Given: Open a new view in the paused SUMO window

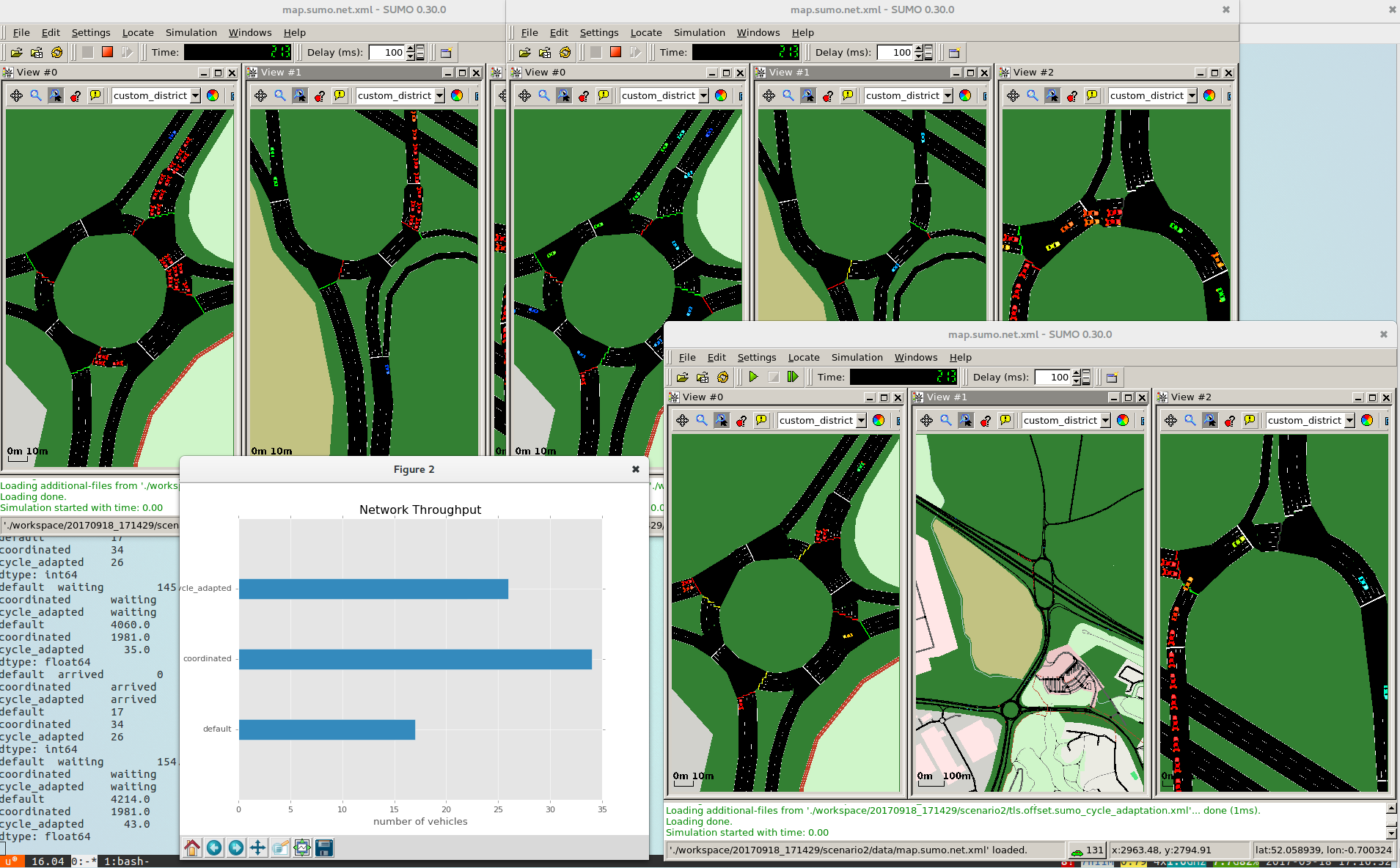Looking at the screenshot, I should coord(1112,378).
